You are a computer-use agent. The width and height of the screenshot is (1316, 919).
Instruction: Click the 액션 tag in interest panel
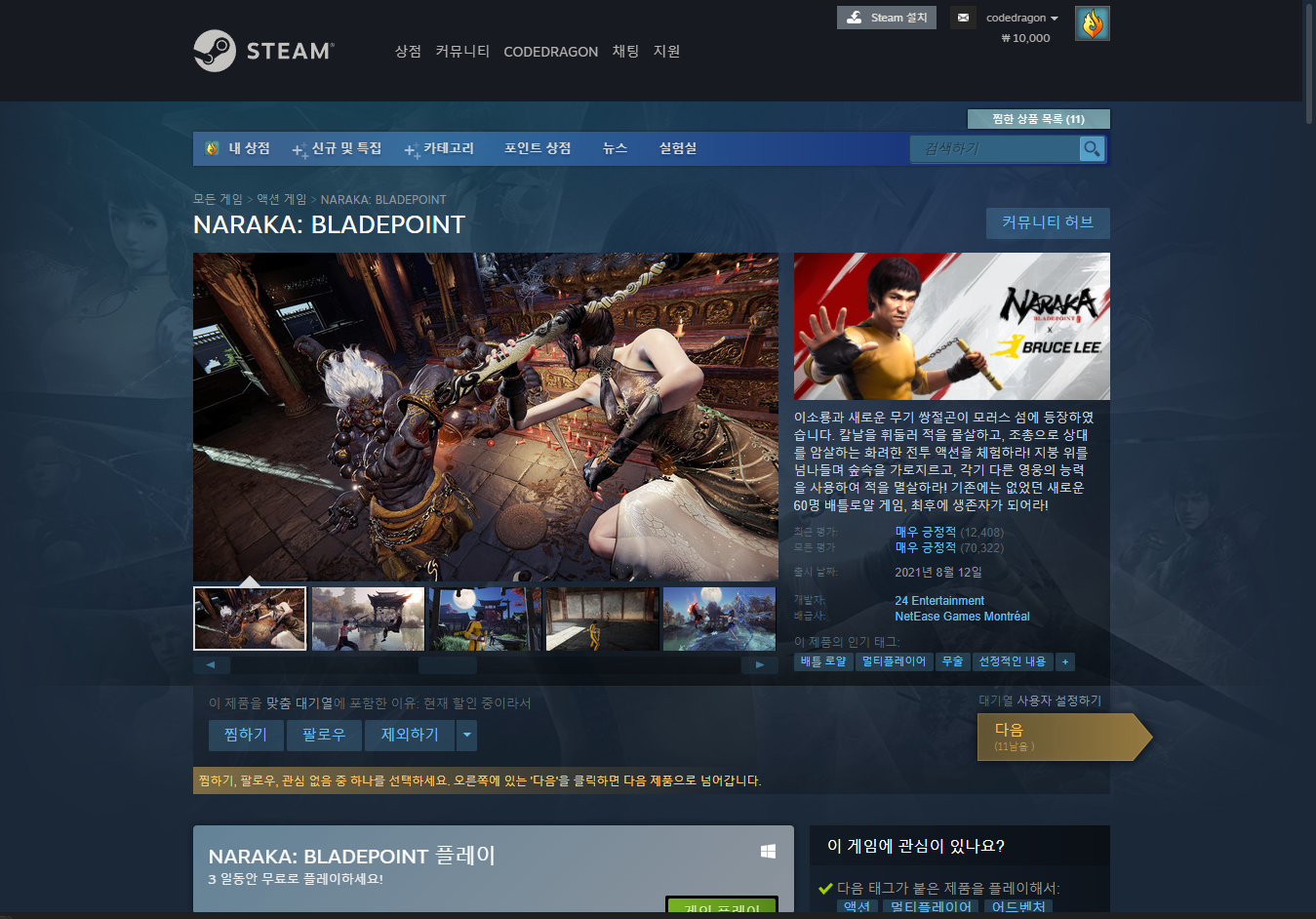point(857,906)
